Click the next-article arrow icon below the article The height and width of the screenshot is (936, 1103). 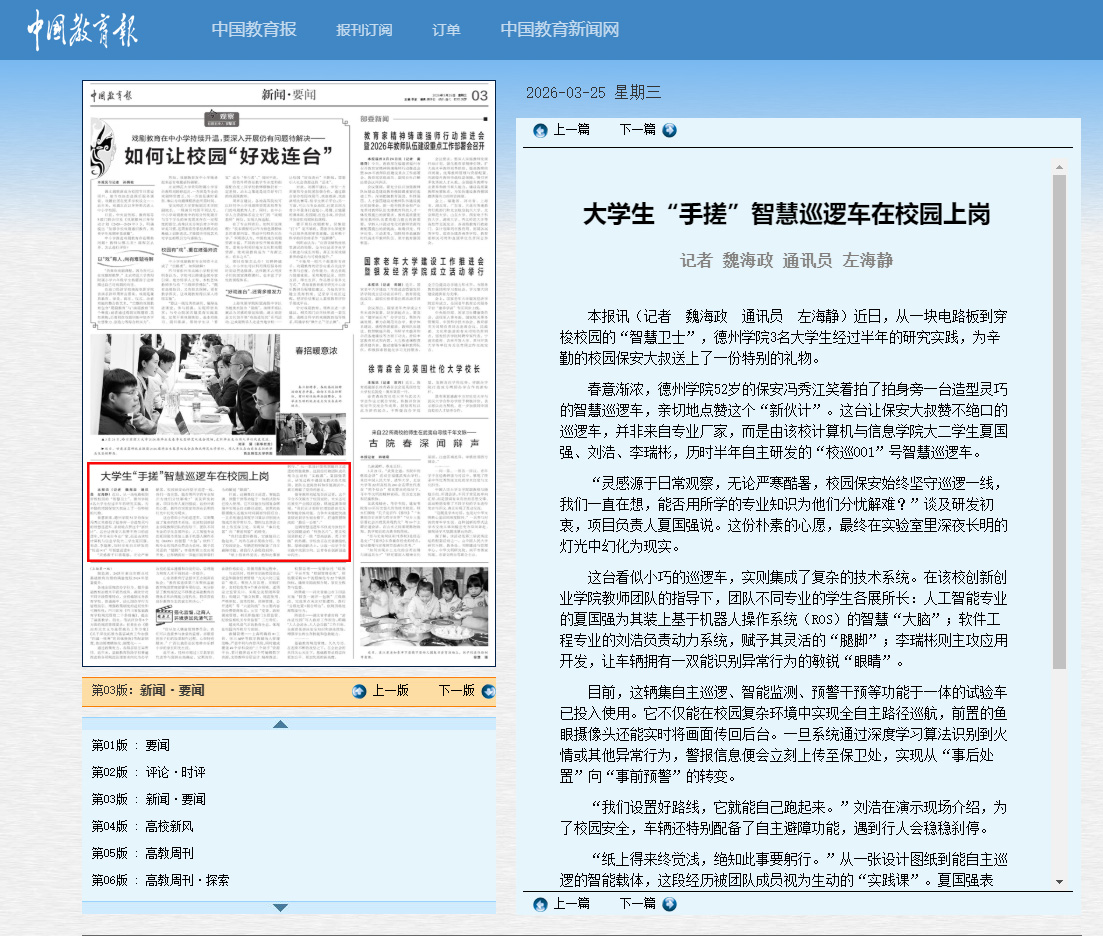point(669,904)
